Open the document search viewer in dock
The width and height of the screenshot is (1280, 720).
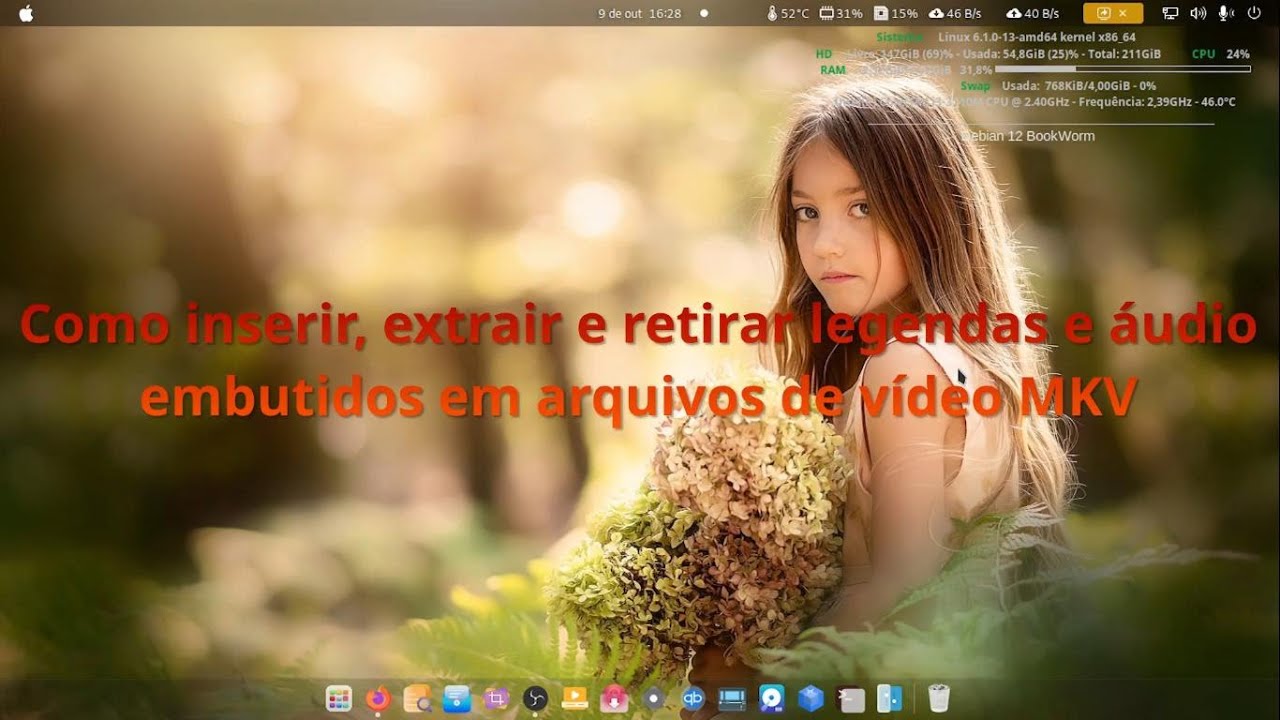pos(417,698)
